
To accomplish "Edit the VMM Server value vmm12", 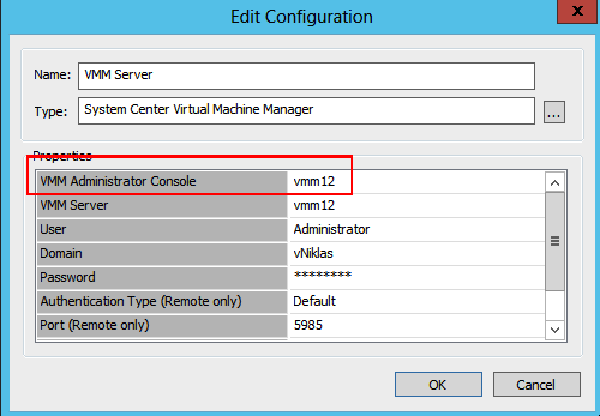I will 417,206.
